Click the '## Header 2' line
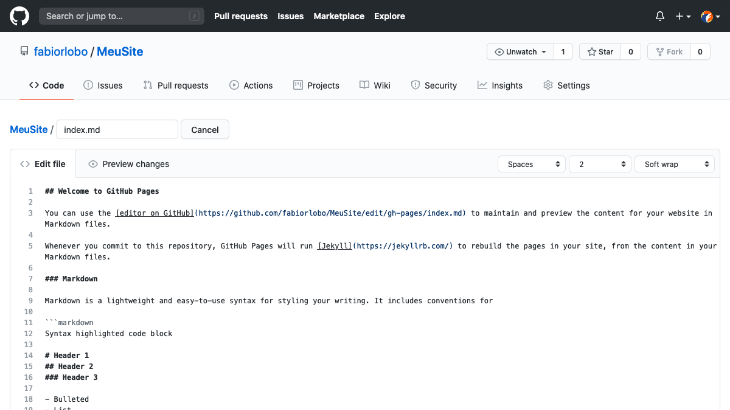This screenshot has height=410, width=730. pos(69,367)
